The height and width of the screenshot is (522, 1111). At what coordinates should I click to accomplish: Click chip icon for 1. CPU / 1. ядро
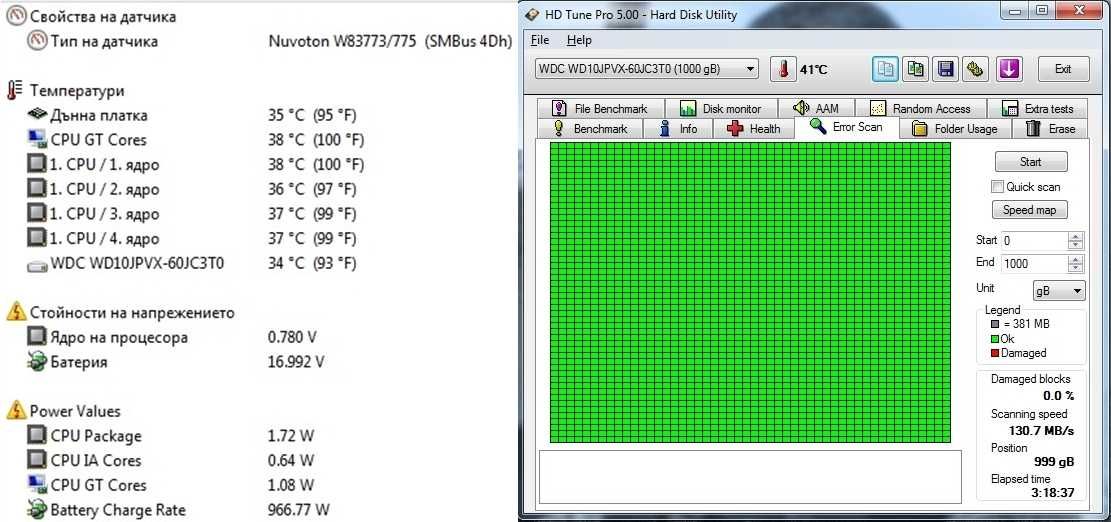pos(37,164)
